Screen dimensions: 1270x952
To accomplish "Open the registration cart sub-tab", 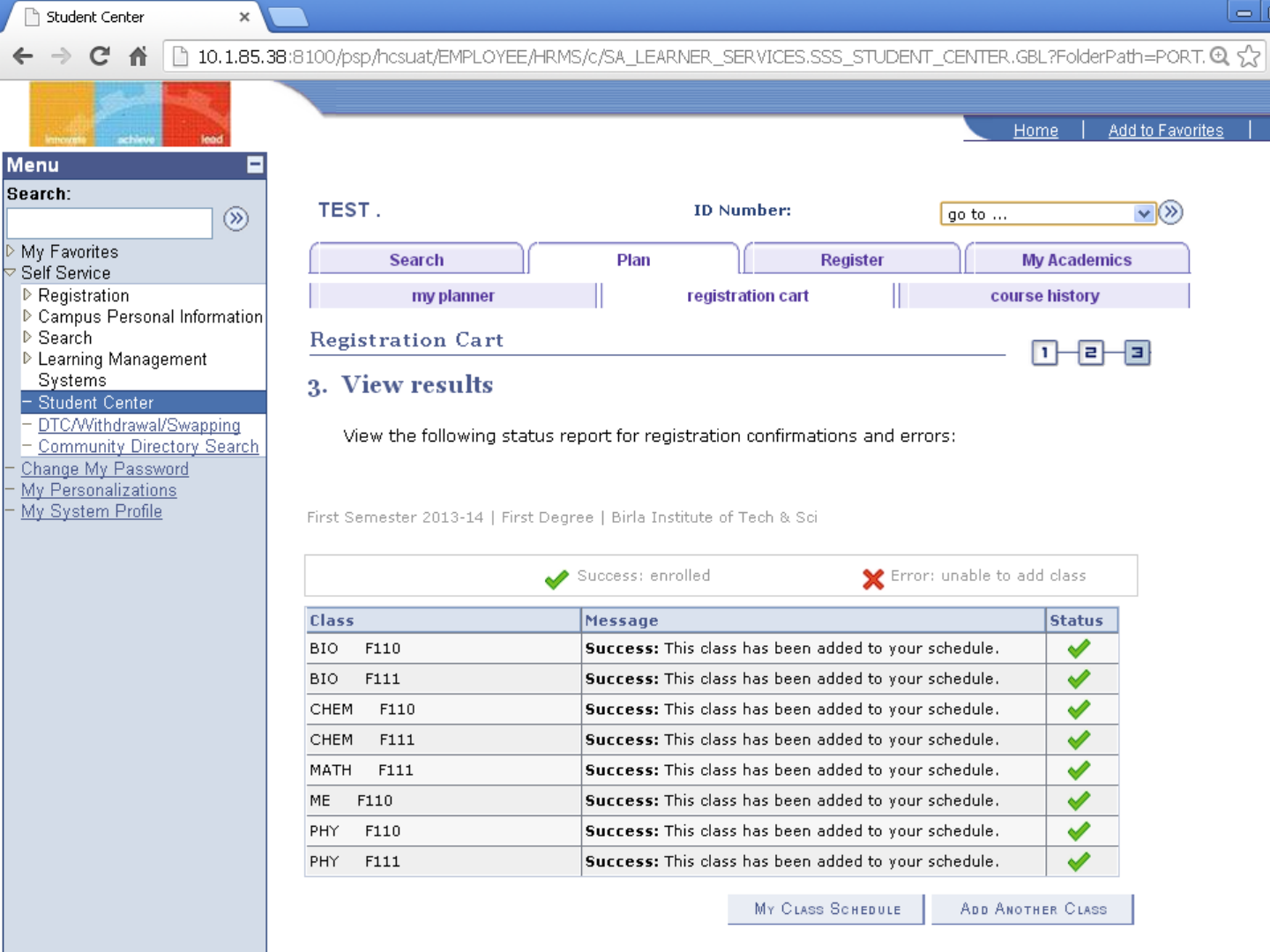I will 748,296.
